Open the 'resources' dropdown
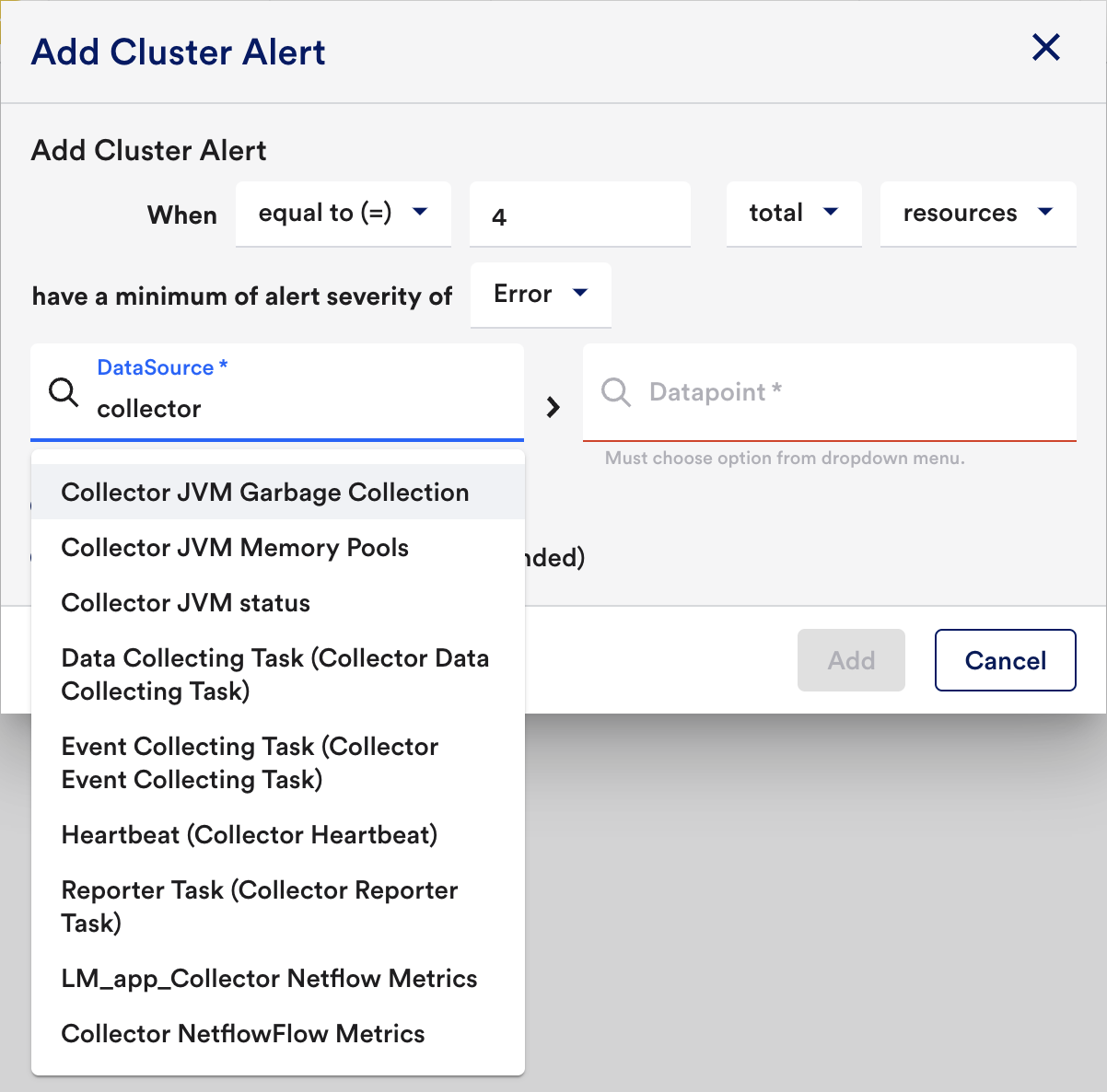1107x1092 pixels. point(977,214)
